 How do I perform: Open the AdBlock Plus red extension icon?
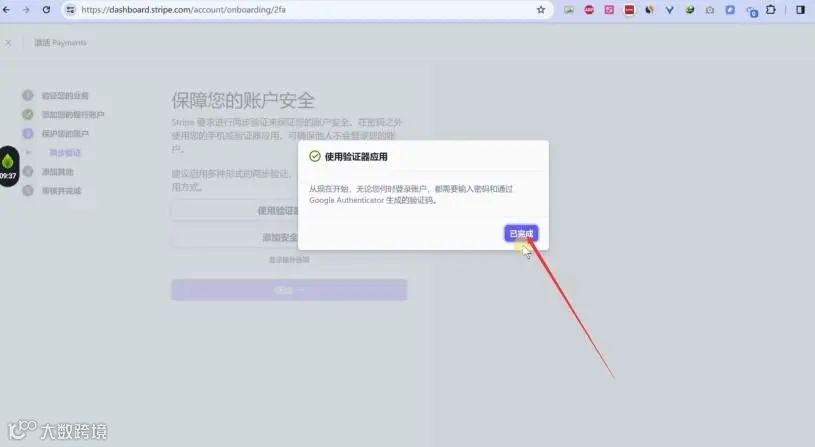[589, 10]
